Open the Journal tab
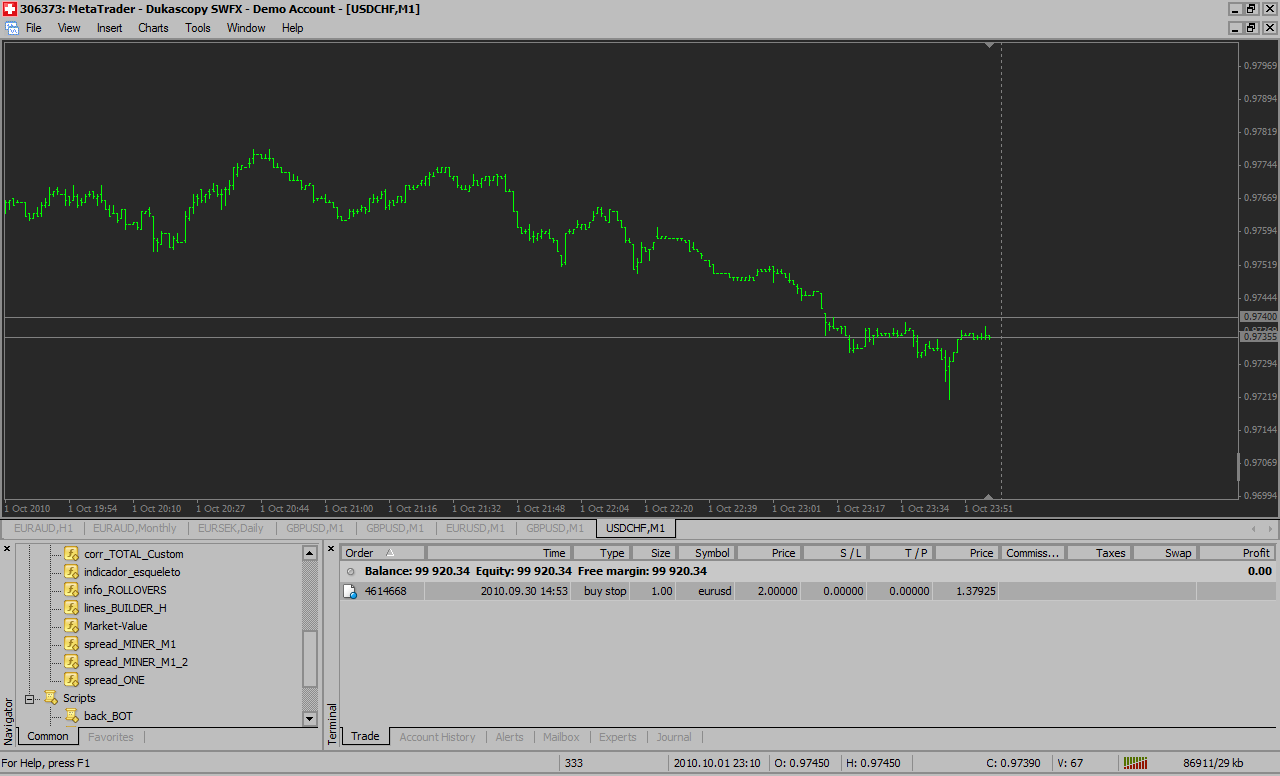This screenshot has width=1280, height=776. [674, 737]
